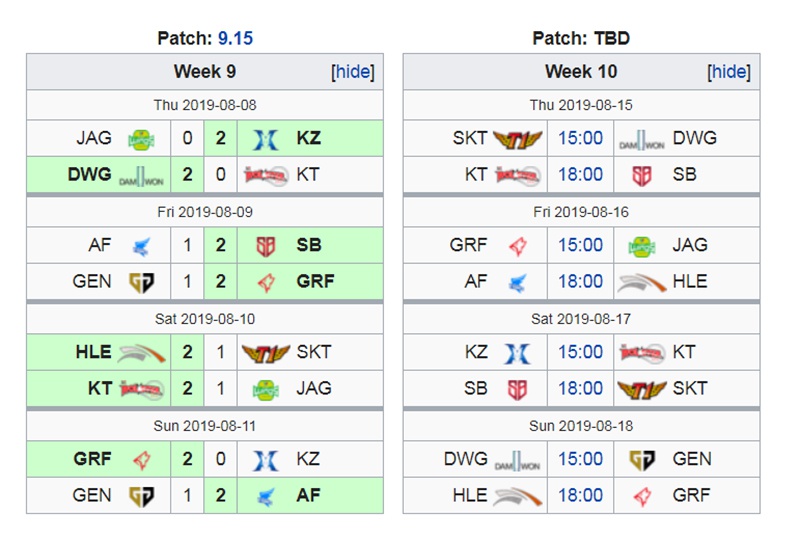800x540 pixels.
Task: Click the Week 9 table header
Action: [205, 72]
